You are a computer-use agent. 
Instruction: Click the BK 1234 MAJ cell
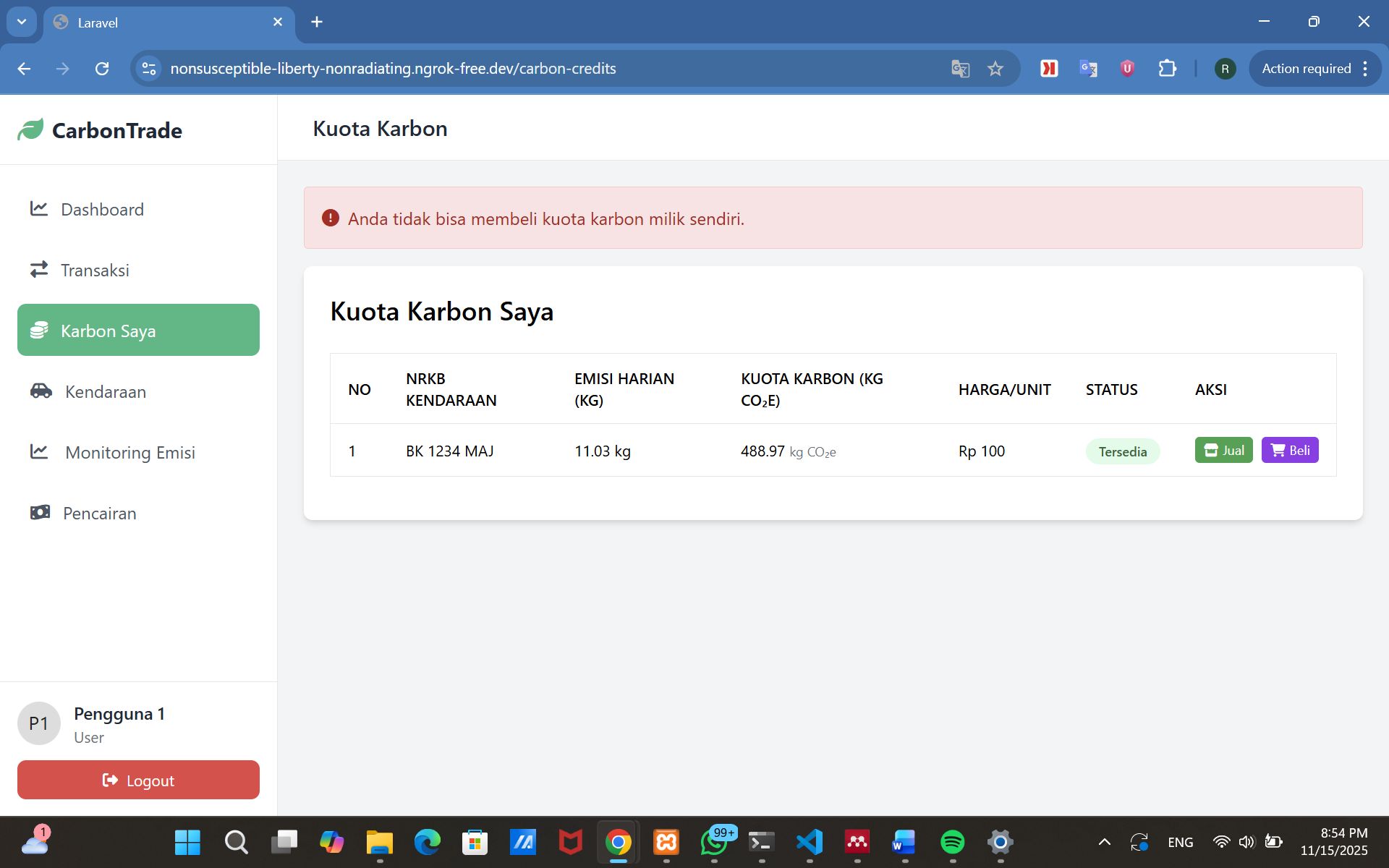click(x=450, y=451)
